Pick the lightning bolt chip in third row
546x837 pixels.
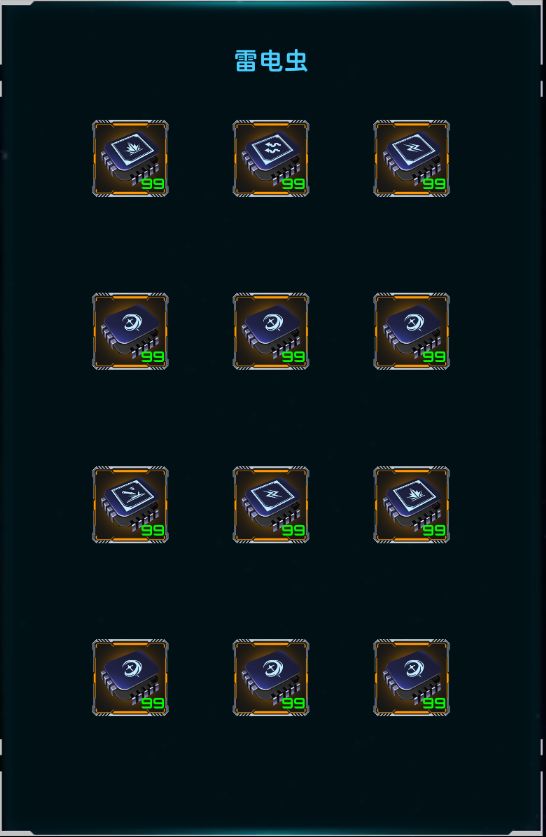271,504
